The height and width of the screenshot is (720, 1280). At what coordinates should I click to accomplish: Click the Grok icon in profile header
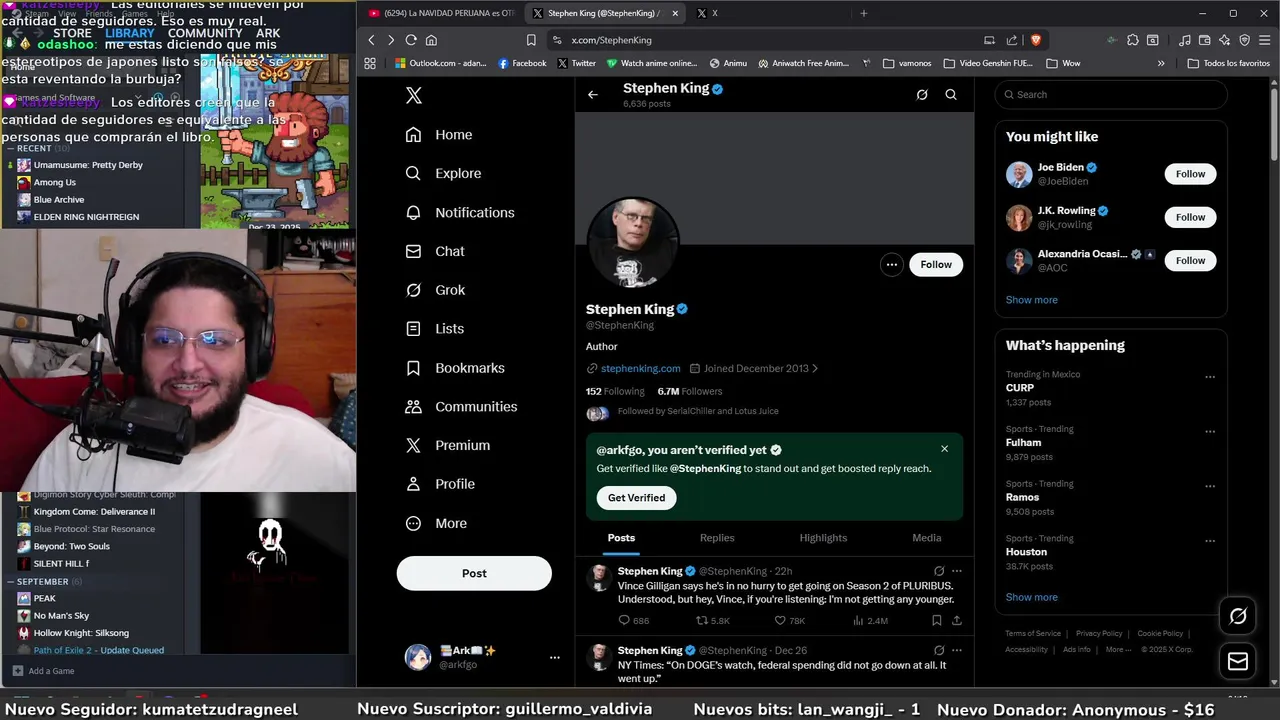922,95
